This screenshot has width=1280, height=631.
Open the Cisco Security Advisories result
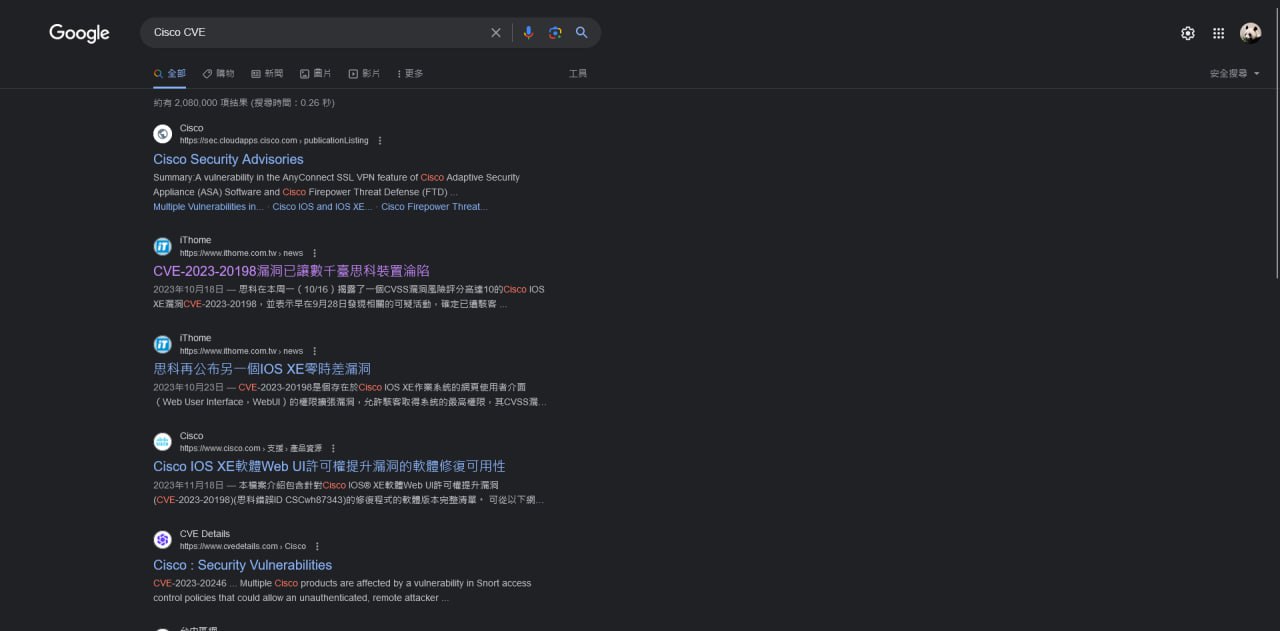click(x=228, y=159)
